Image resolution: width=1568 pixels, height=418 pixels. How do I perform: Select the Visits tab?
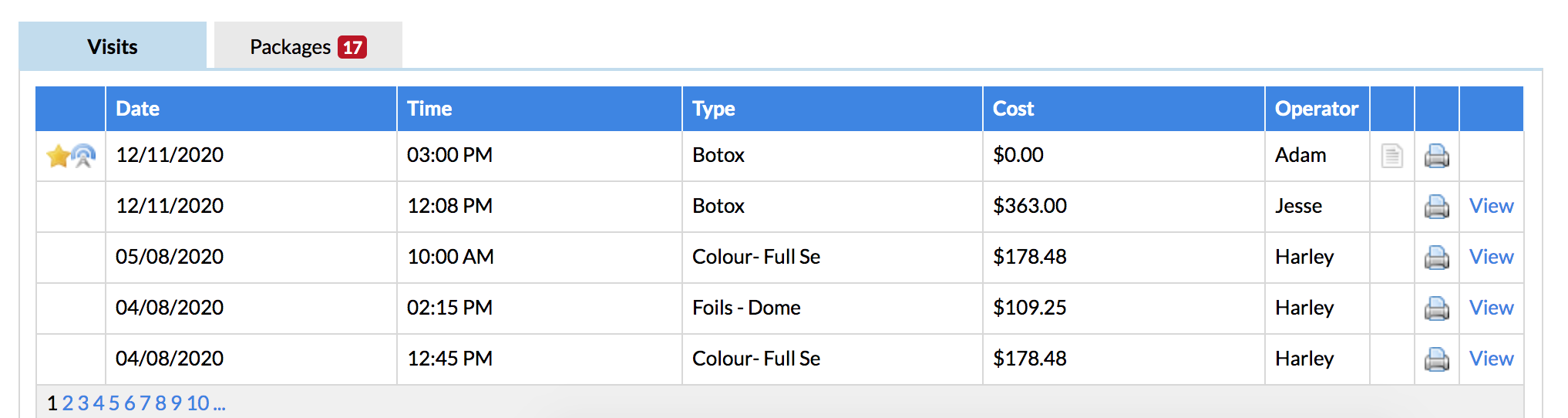click(x=113, y=46)
